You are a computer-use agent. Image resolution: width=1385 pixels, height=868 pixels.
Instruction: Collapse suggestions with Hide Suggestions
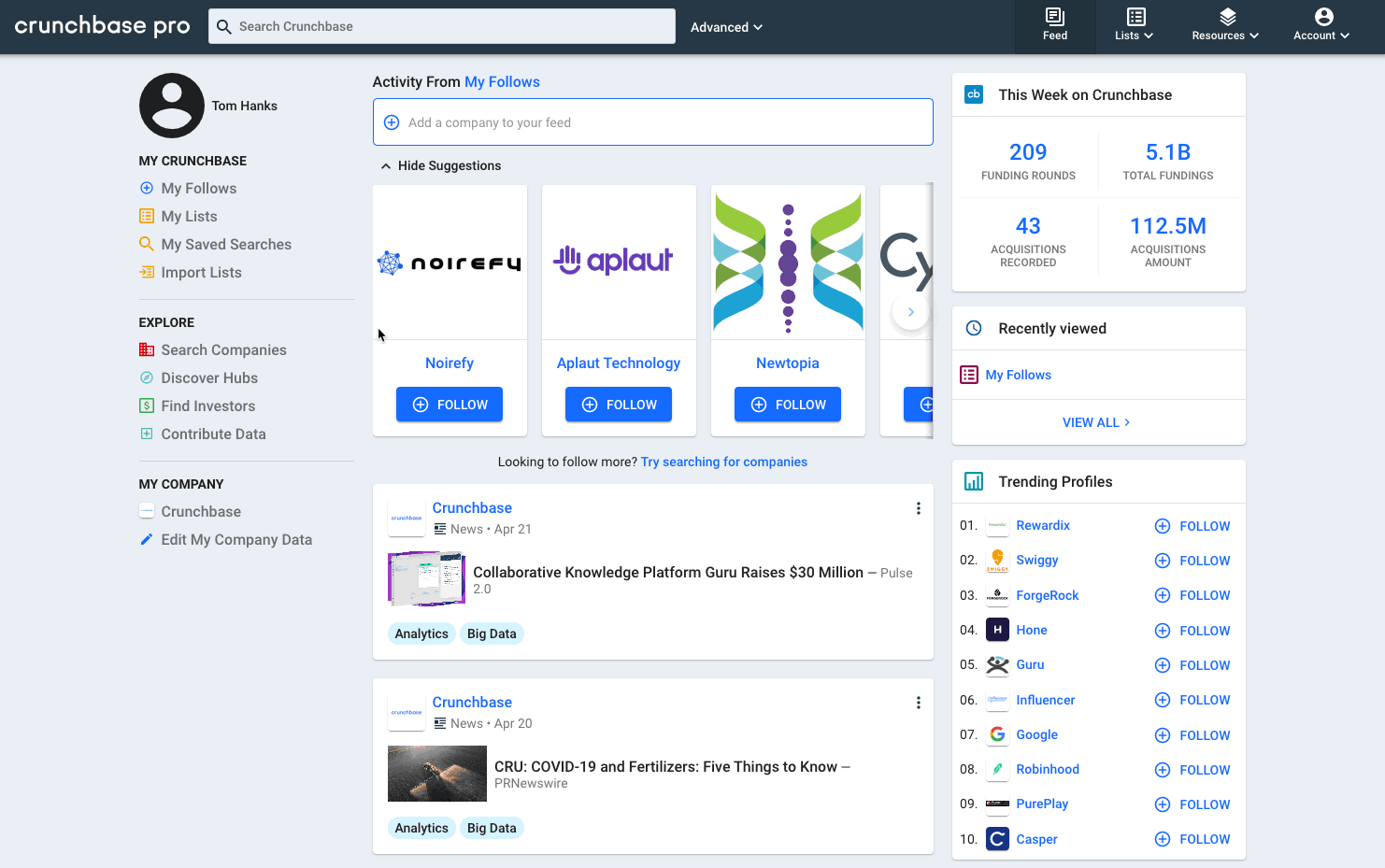coord(440,165)
